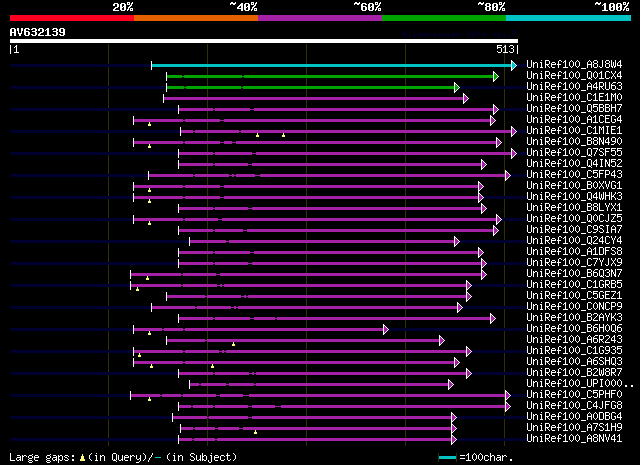This screenshot has width=640, height=465.
Task: Click the yellow gap marker under UniRef100_C1G935 row
Action: pos(140,356)
